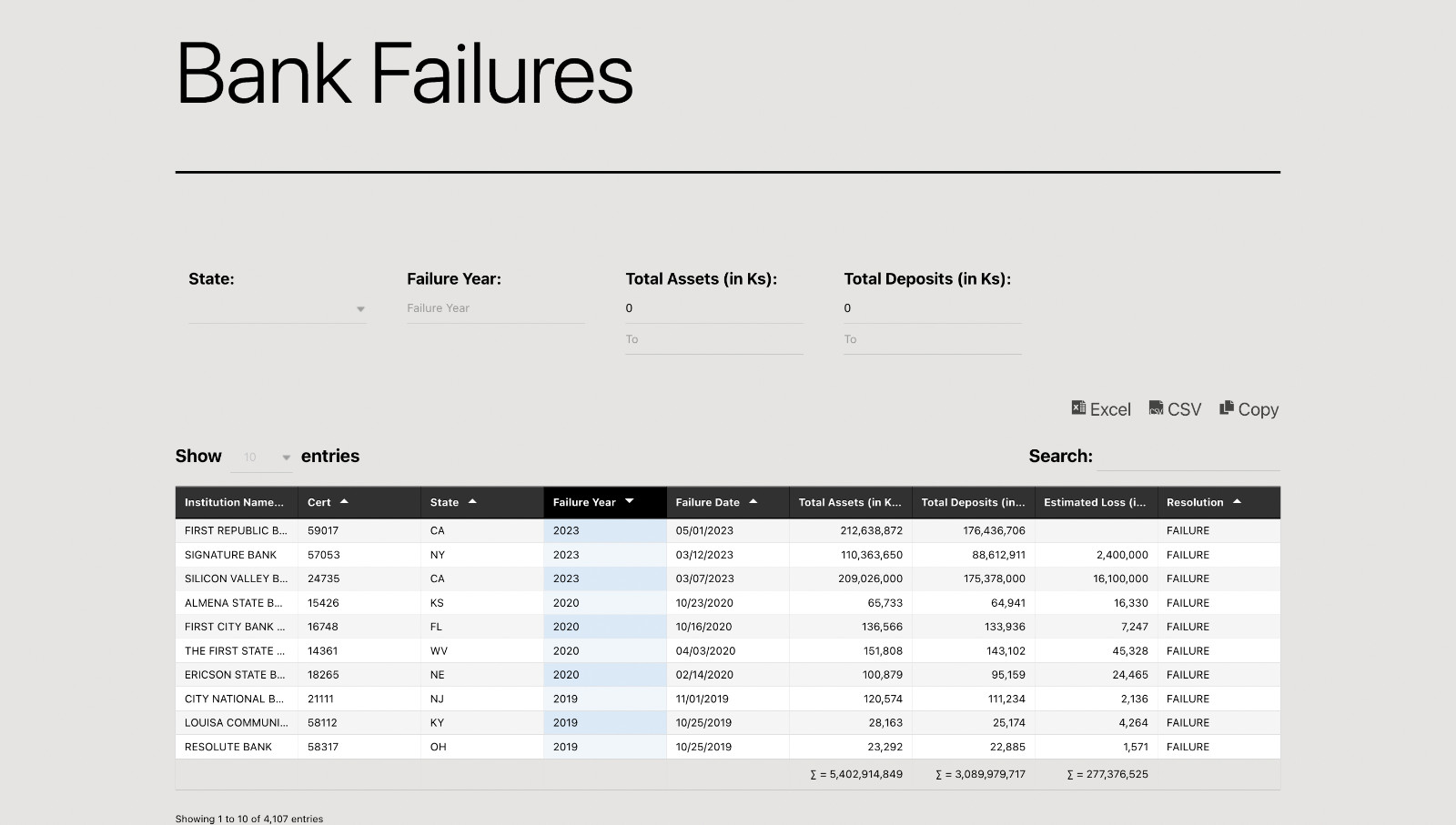Focus the Total Assets minimum field
This screenshot has height=825, width=1456.
pyautogui.click(x=714, y=308)
